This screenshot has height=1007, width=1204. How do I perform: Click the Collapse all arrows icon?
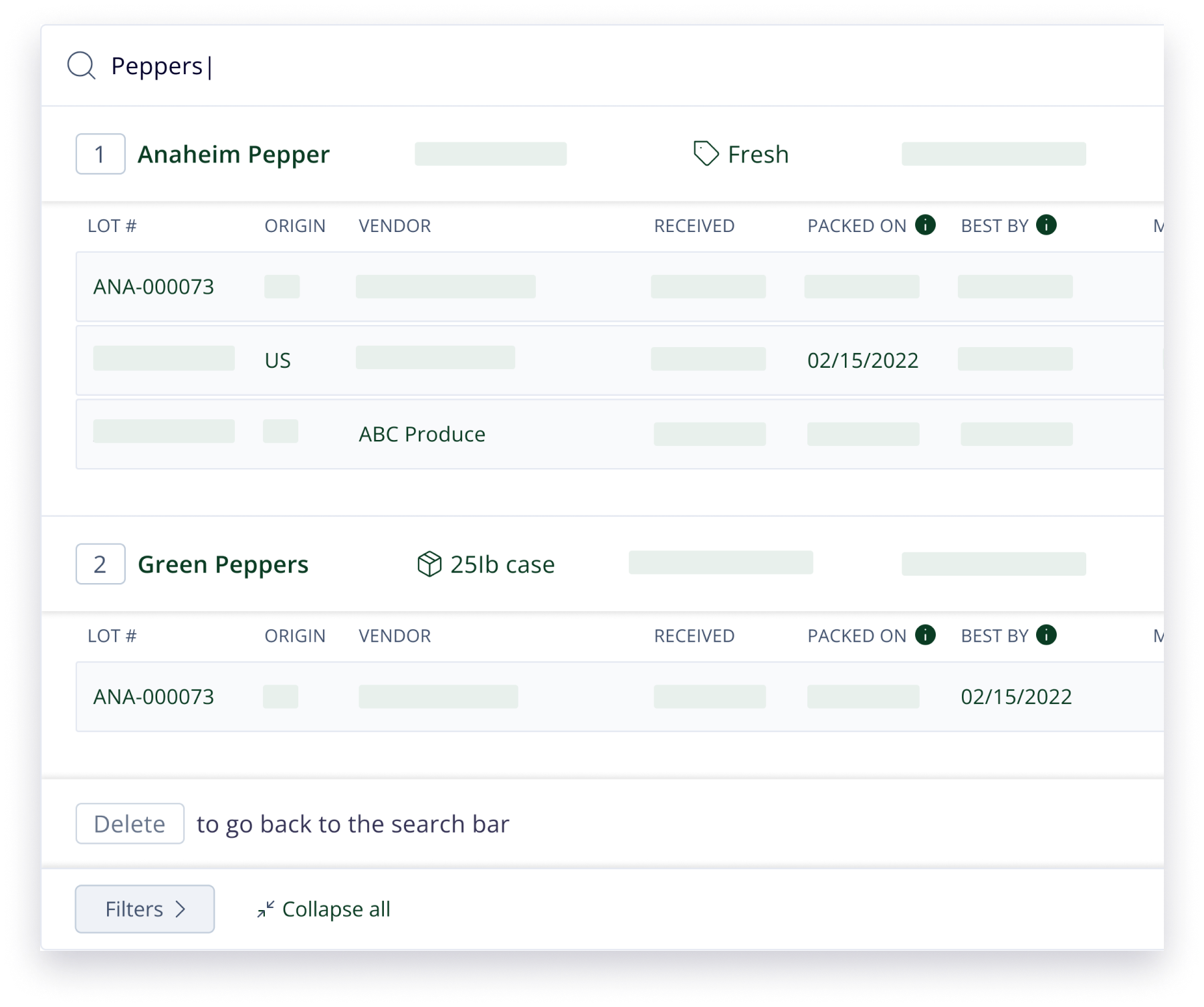(x=266, y=909)
